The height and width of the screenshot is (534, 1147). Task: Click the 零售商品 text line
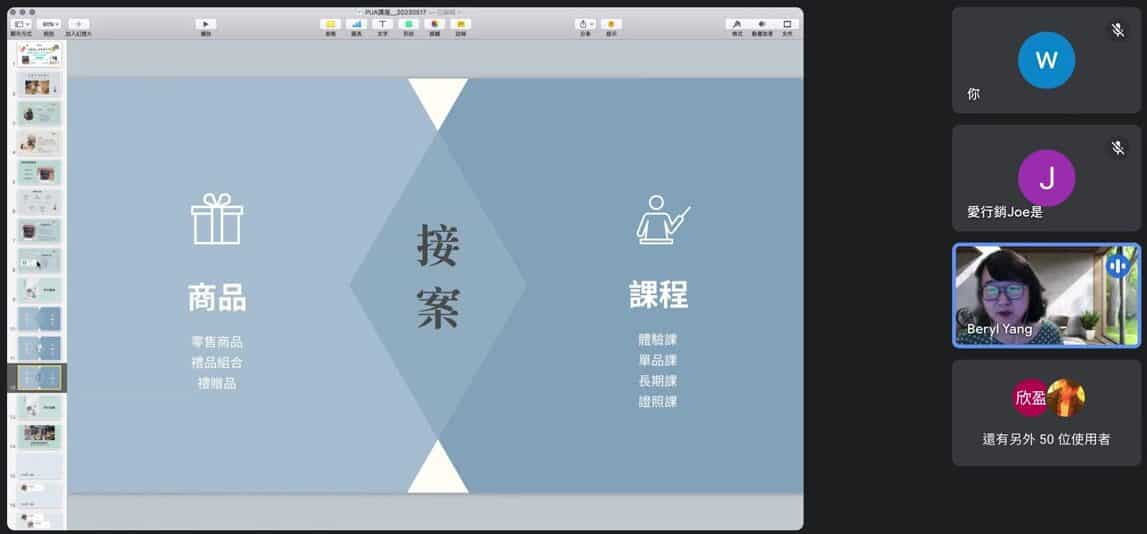click(217, 342)
